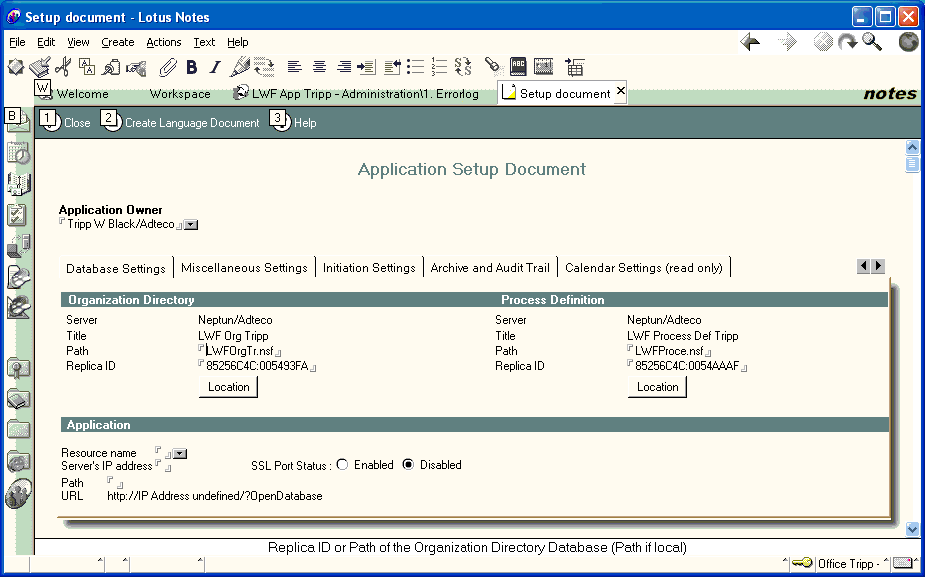Select the Enabled SSL port status option
This screenshot has height=577, width=925.
tap(342, 465)
